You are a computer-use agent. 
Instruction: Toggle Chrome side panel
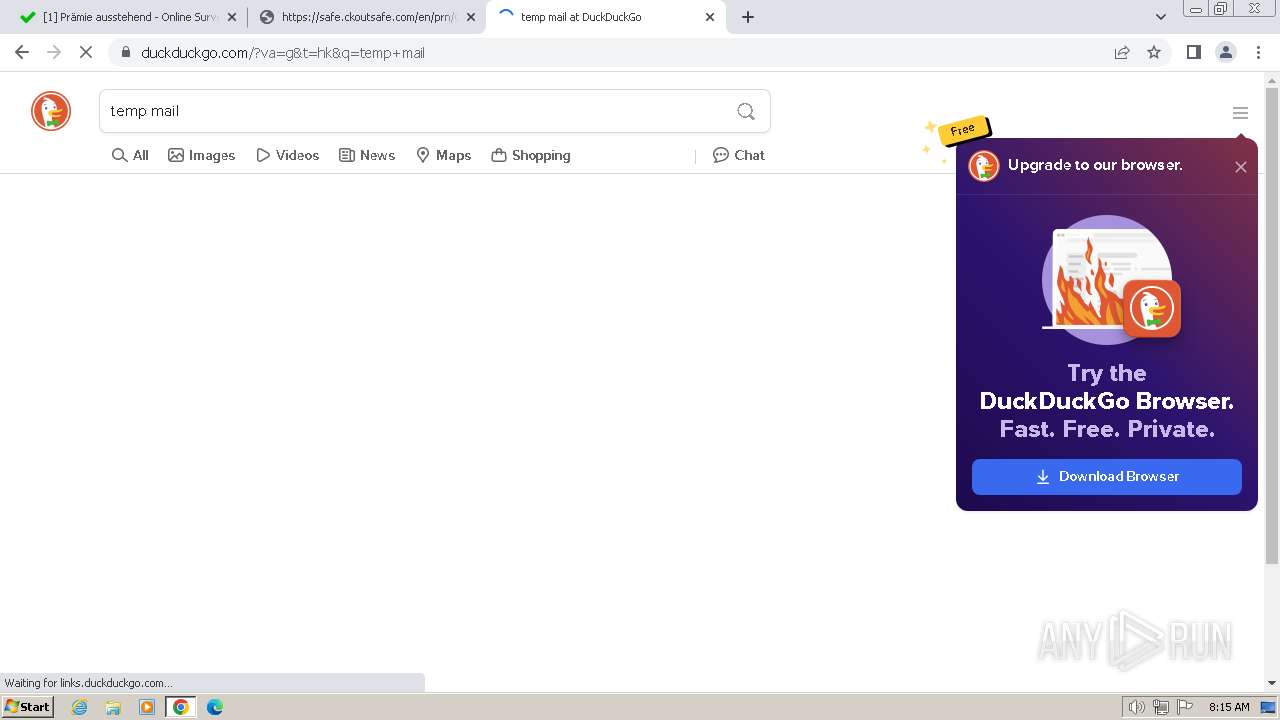[x=1193, y=52]
